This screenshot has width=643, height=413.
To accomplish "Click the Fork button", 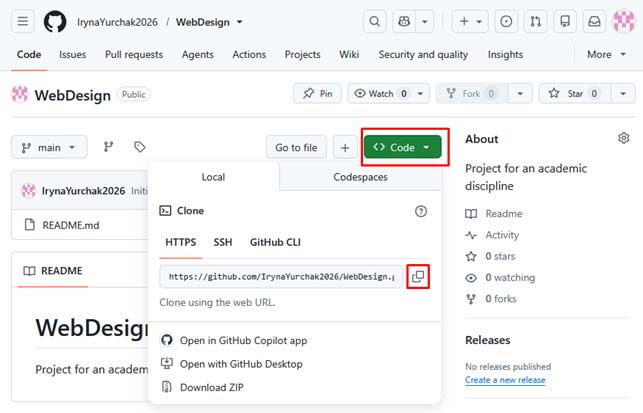I will tap(472, 94).
